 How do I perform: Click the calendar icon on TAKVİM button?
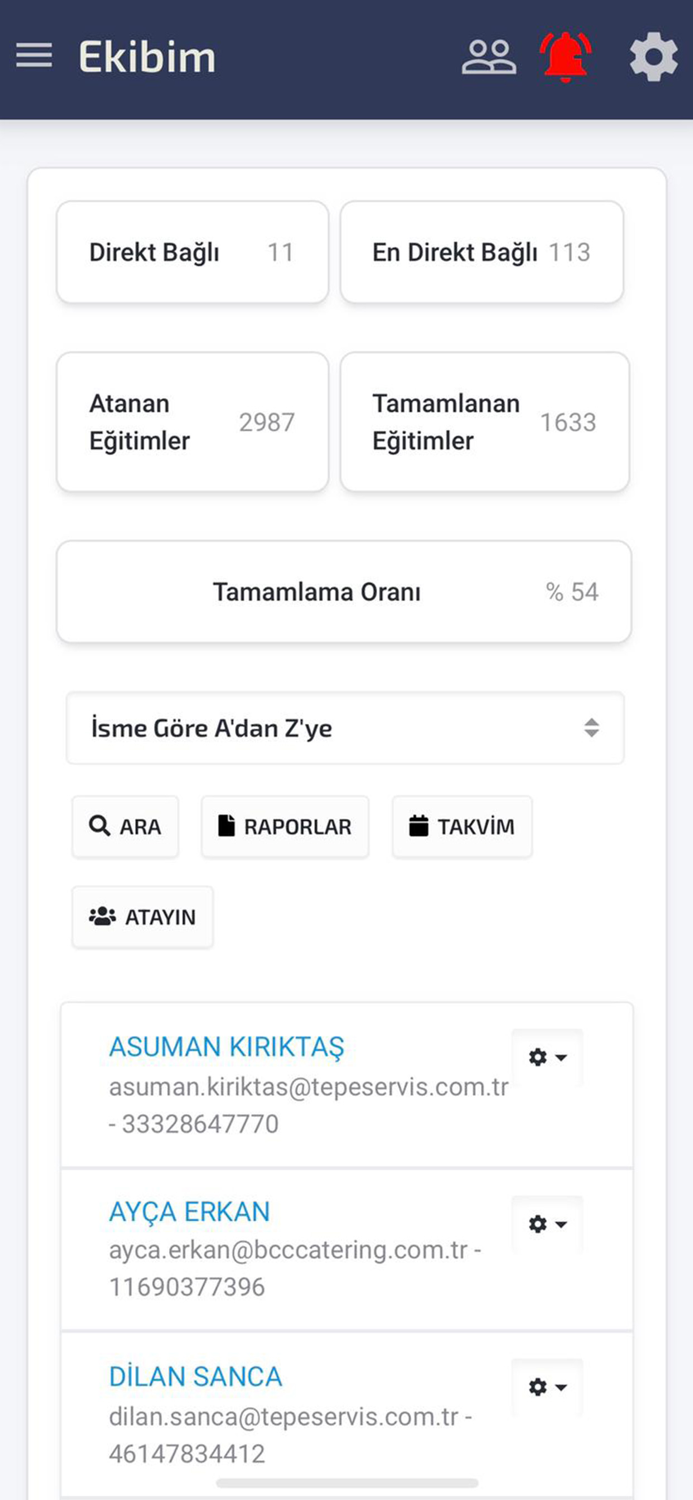[415, 826]
